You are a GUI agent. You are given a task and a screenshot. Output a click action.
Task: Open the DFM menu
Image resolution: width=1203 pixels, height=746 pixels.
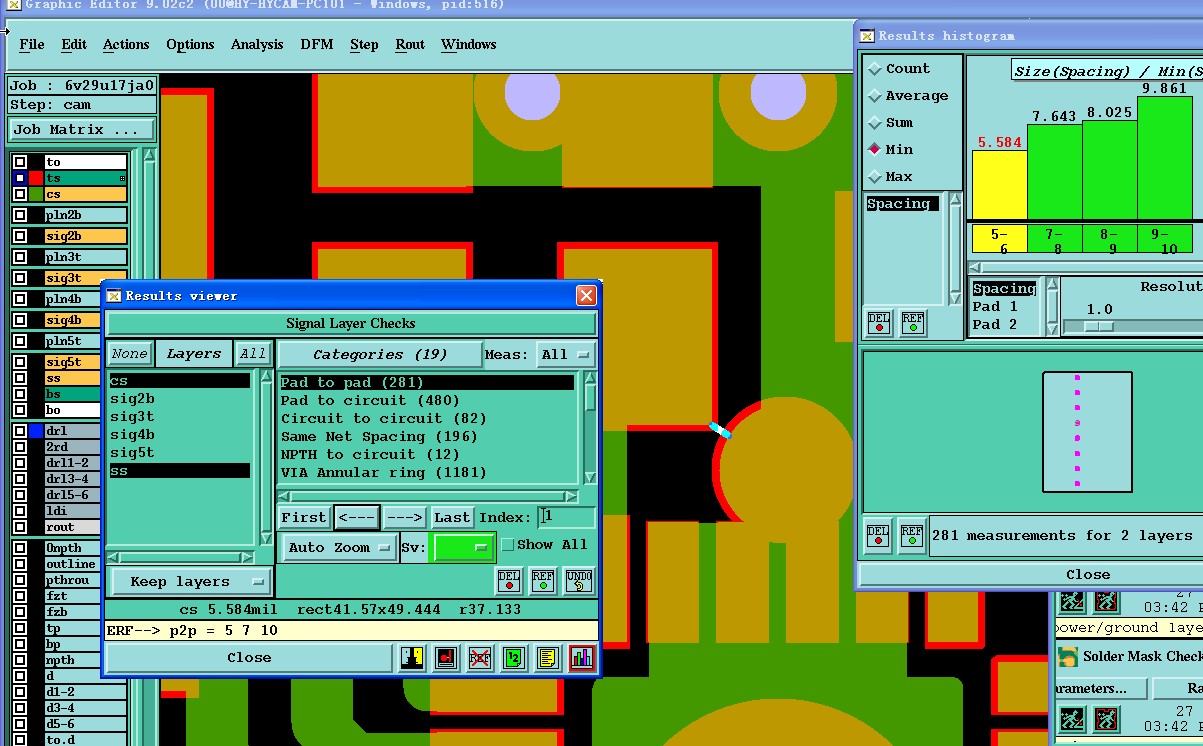318,44
